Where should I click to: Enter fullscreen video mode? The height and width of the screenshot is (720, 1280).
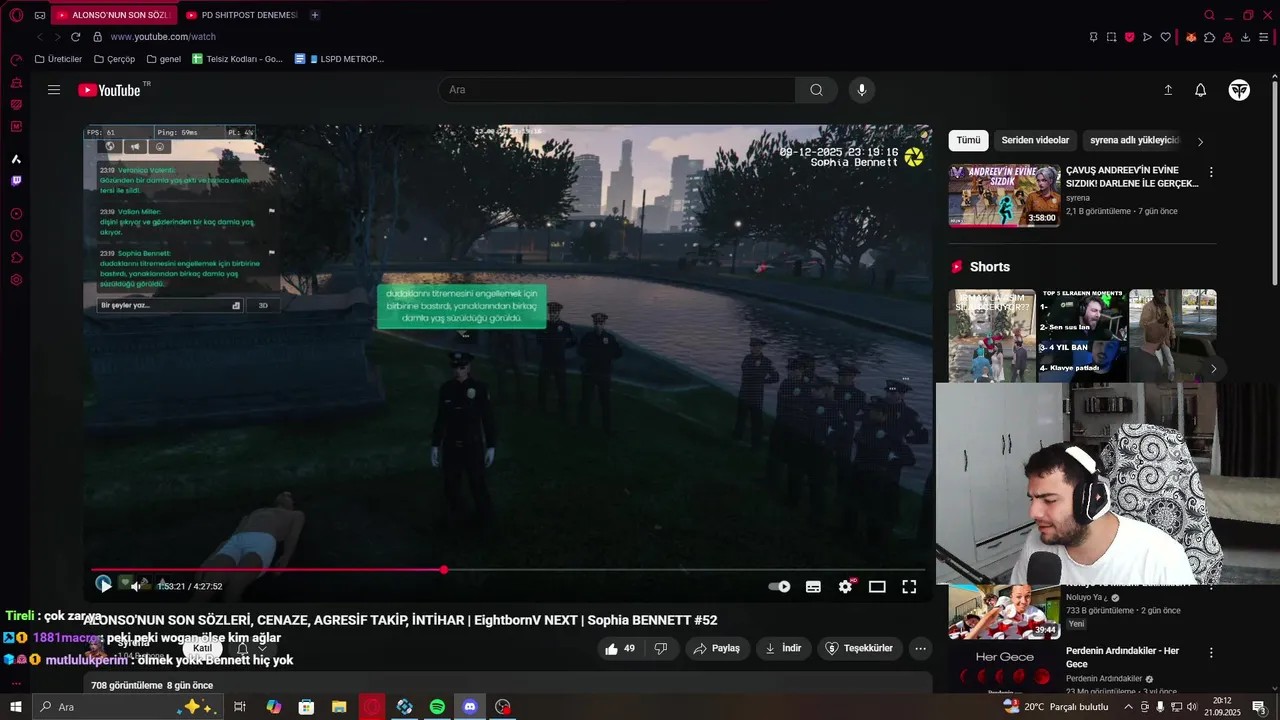click(909, 587)
